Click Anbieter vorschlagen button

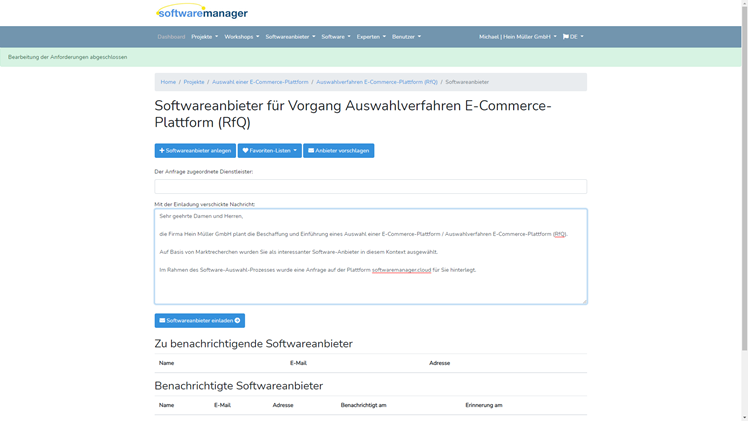click(339, 151)
